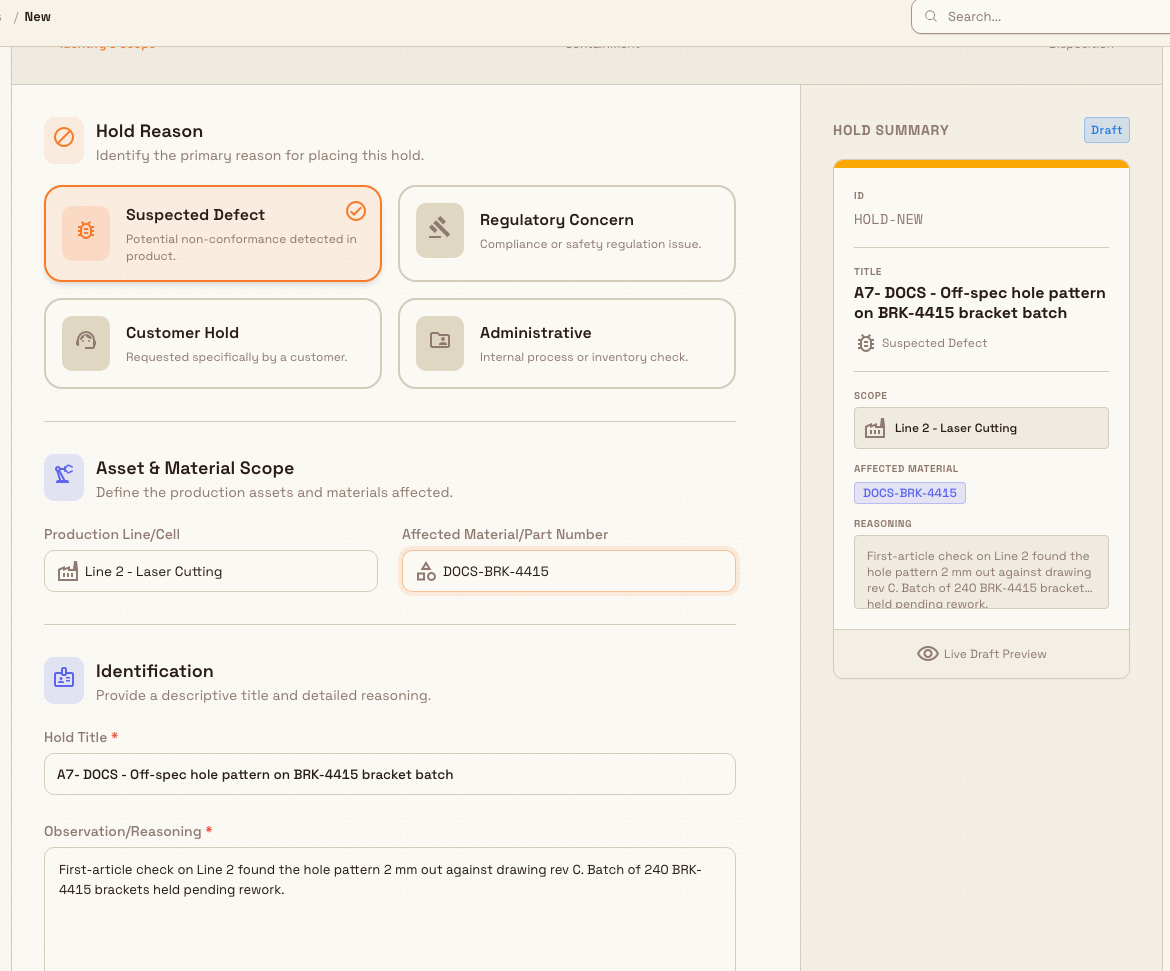The height and width of the screenshot is (971, 1170).
Task: Choose the Customer Hold reason card
Action: (213, 343)
